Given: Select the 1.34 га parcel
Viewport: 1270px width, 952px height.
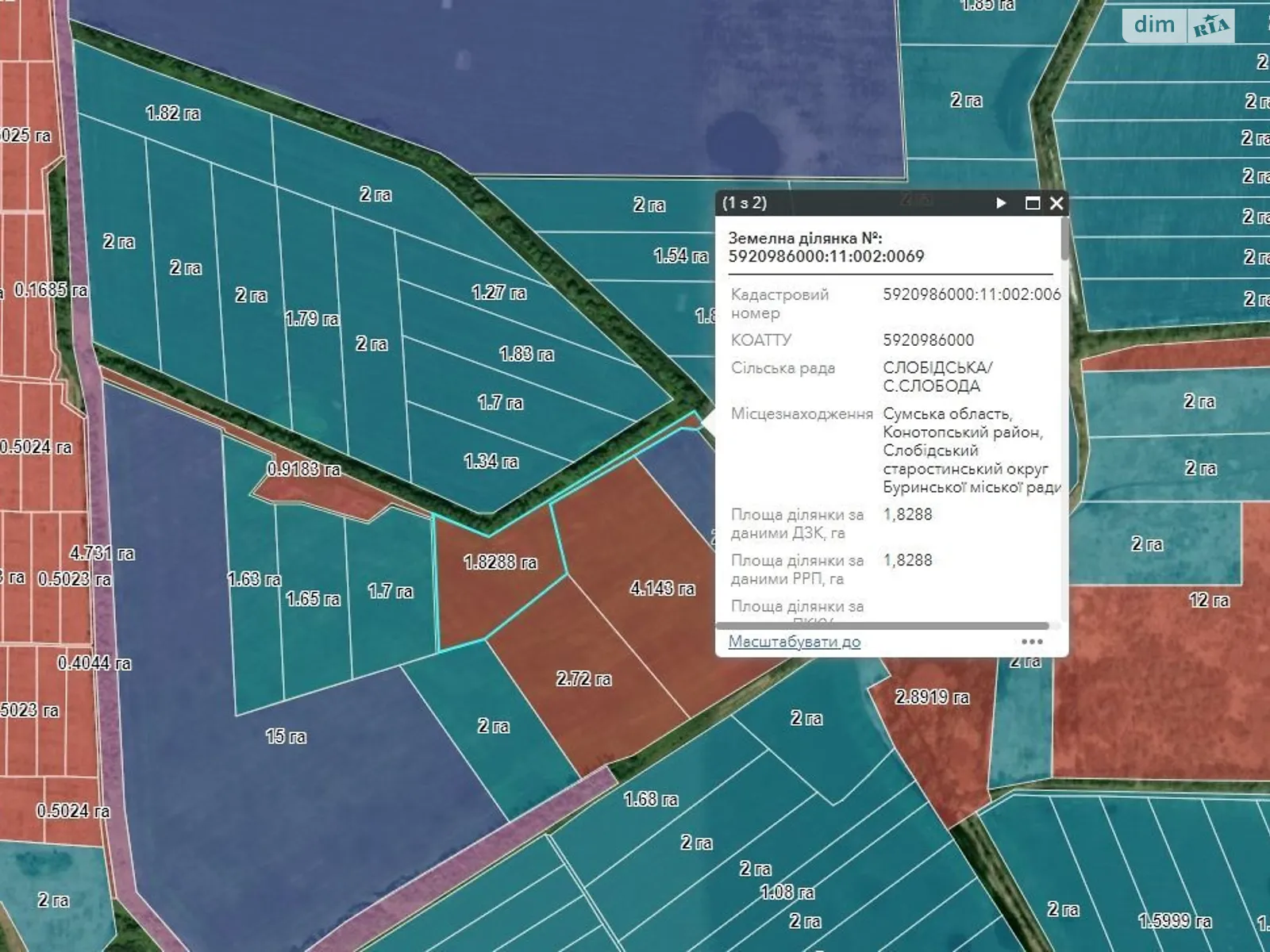Looking at the screenshot, I should [491, 461].
